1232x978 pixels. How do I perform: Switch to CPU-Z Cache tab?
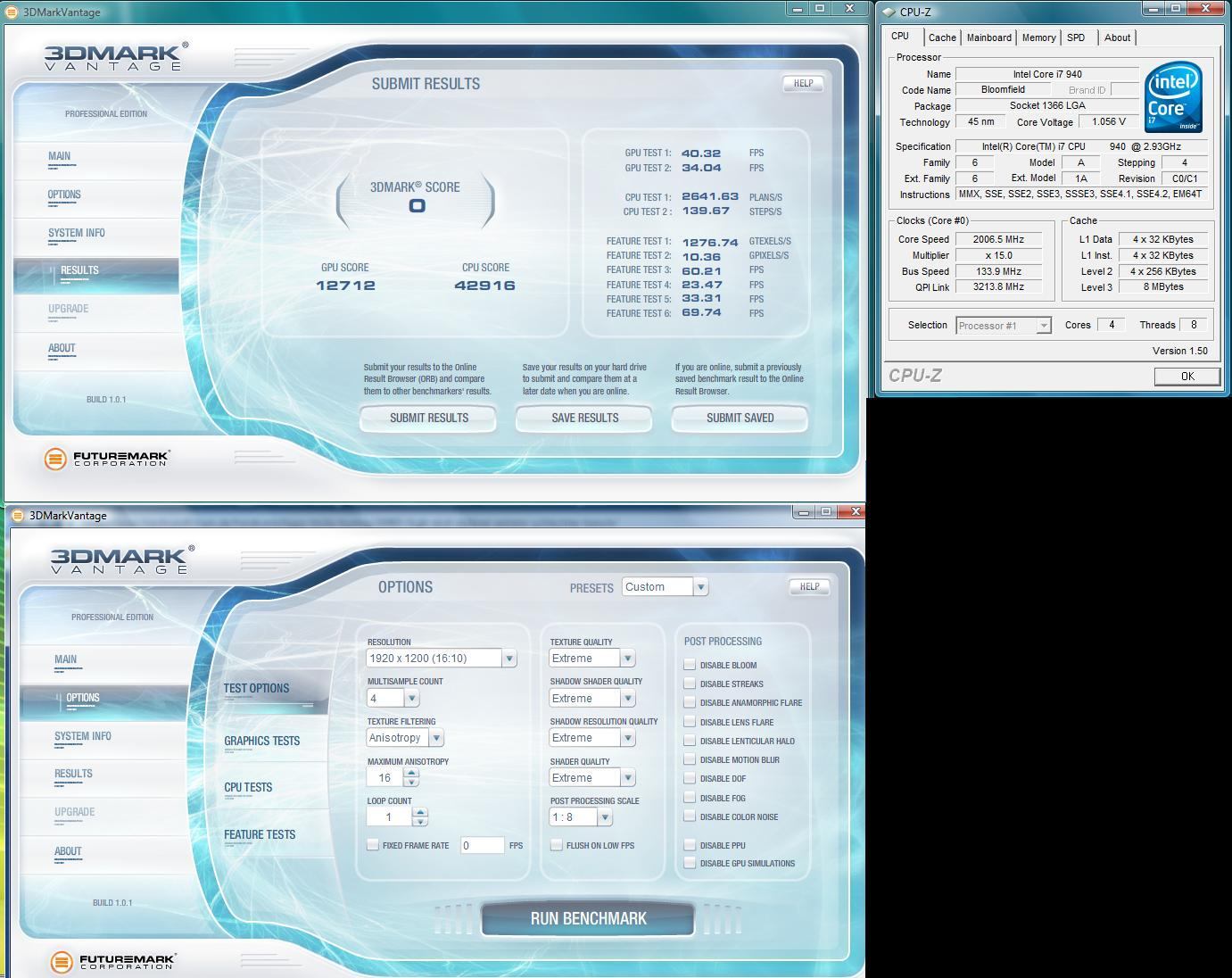pyautogui.click(x=942, y=37)
